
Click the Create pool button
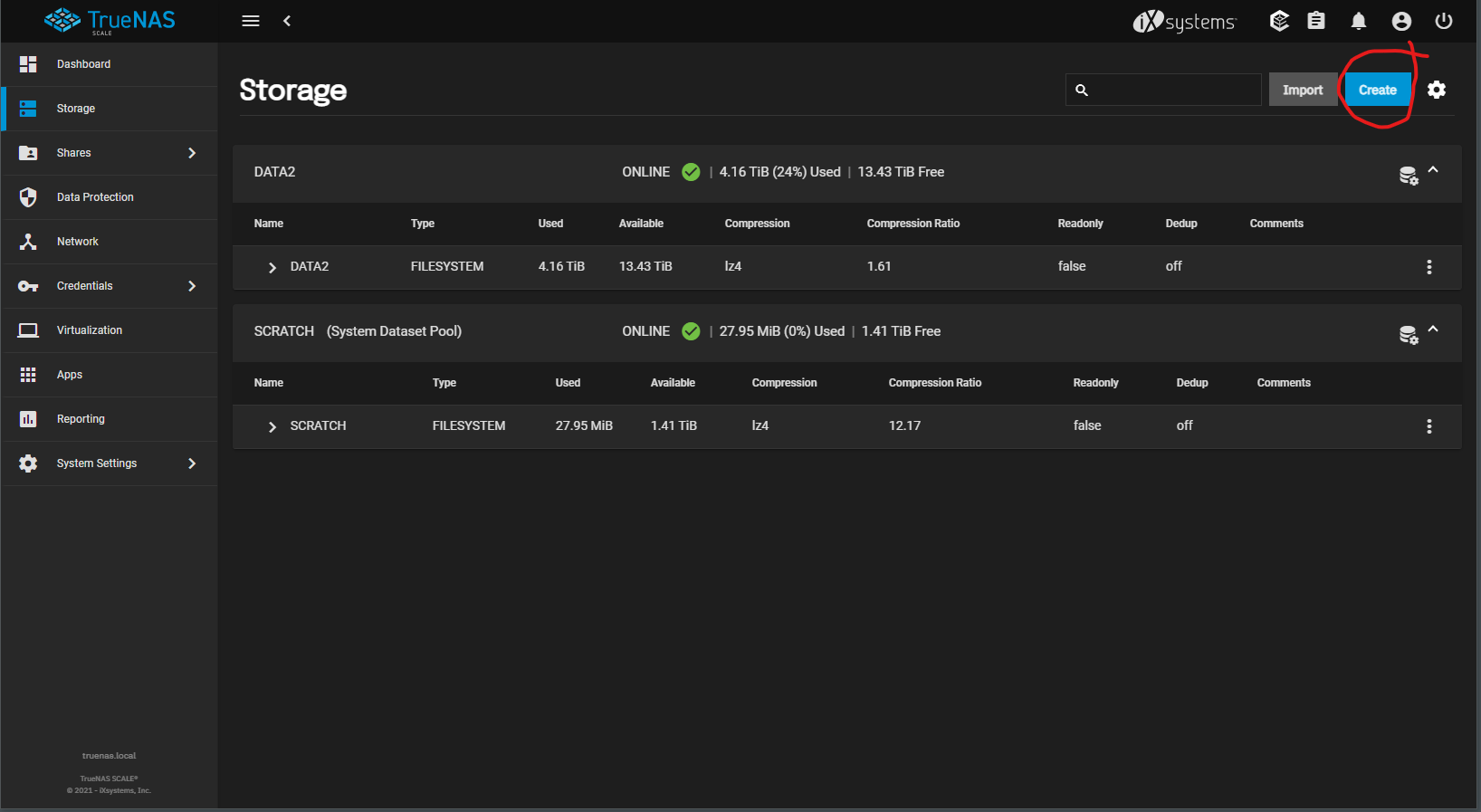(1377, 90)
